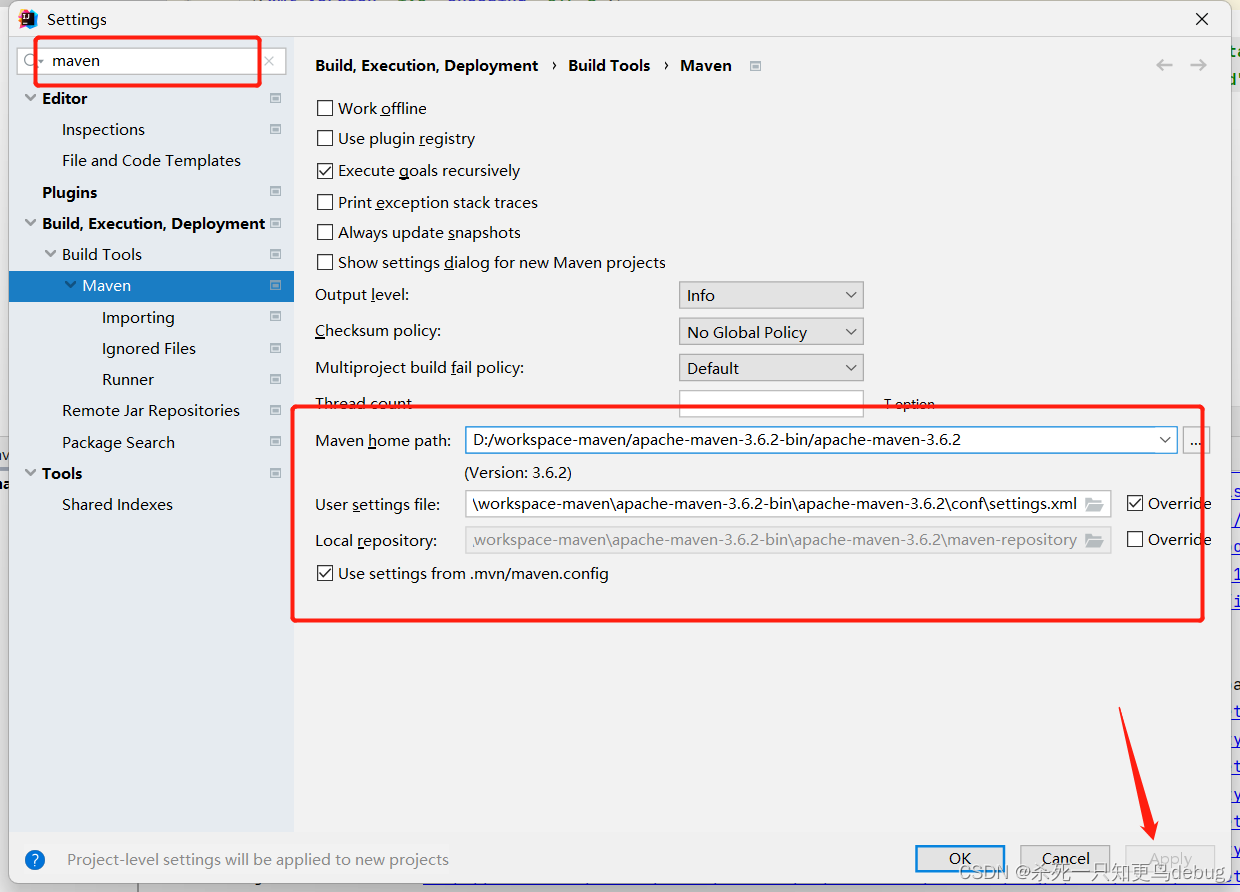Click the Build Tools breadcrumb
The height and width of the screenshot is (892, 1240).
[x=609, y=65]
